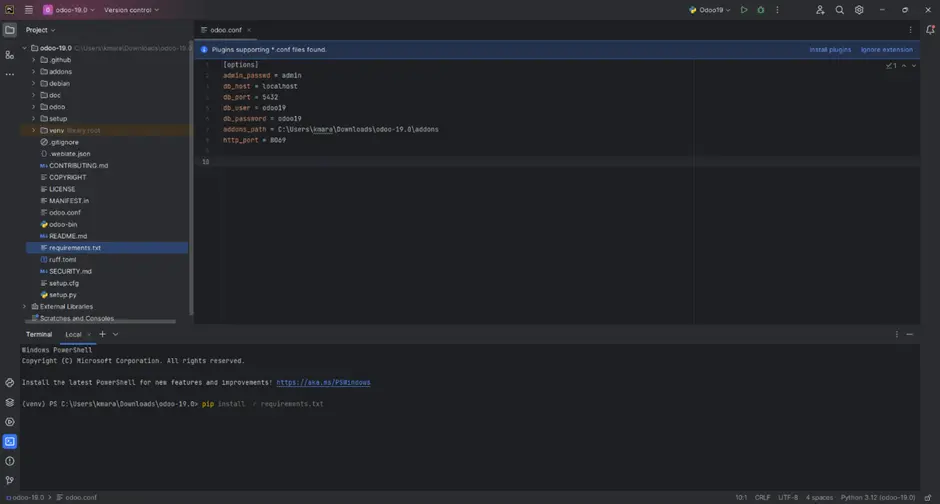Open Python Packages tool window
Image resolution: width=940 pixels, height=504 pixels.
click(x=10, y=402)
